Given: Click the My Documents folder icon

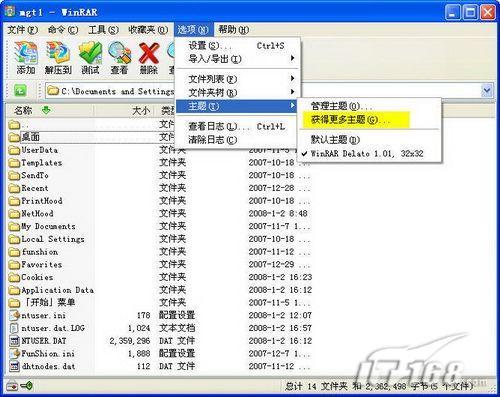Looking at the screenshot, I should point(14,227).
